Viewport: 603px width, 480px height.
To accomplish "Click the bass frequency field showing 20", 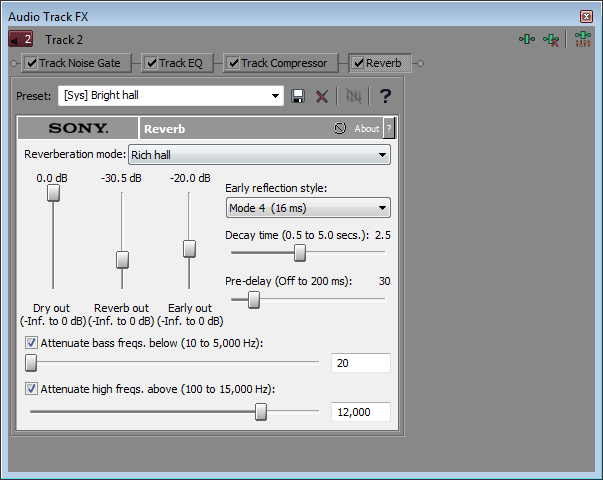I will pos(361,363).
